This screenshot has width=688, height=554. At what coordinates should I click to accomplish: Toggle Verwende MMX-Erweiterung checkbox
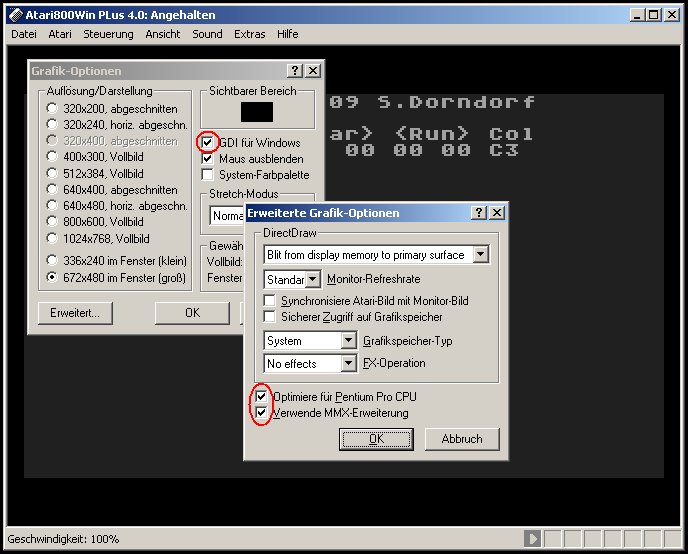pos(262,413)
